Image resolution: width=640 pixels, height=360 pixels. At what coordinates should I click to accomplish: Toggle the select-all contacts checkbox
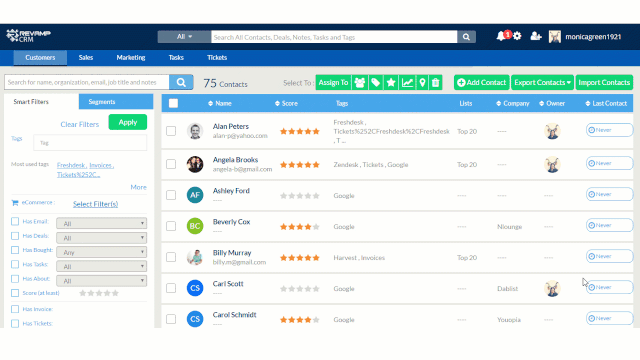tap(173, 103)
